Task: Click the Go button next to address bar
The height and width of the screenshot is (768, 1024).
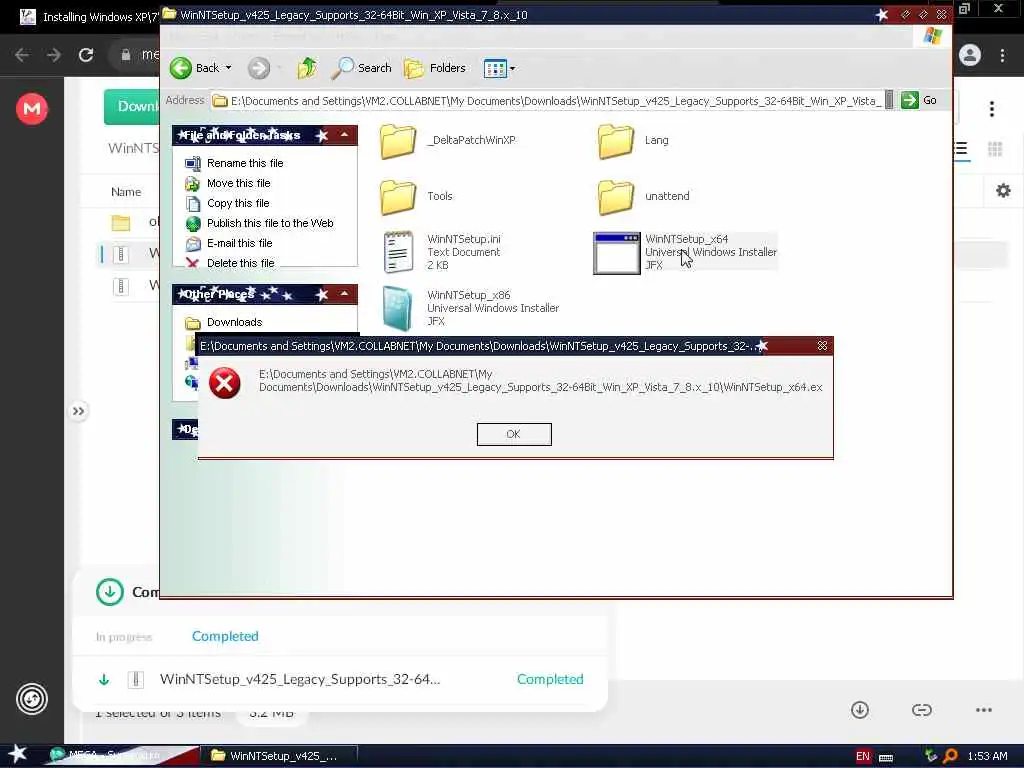Action: (920, 101)
